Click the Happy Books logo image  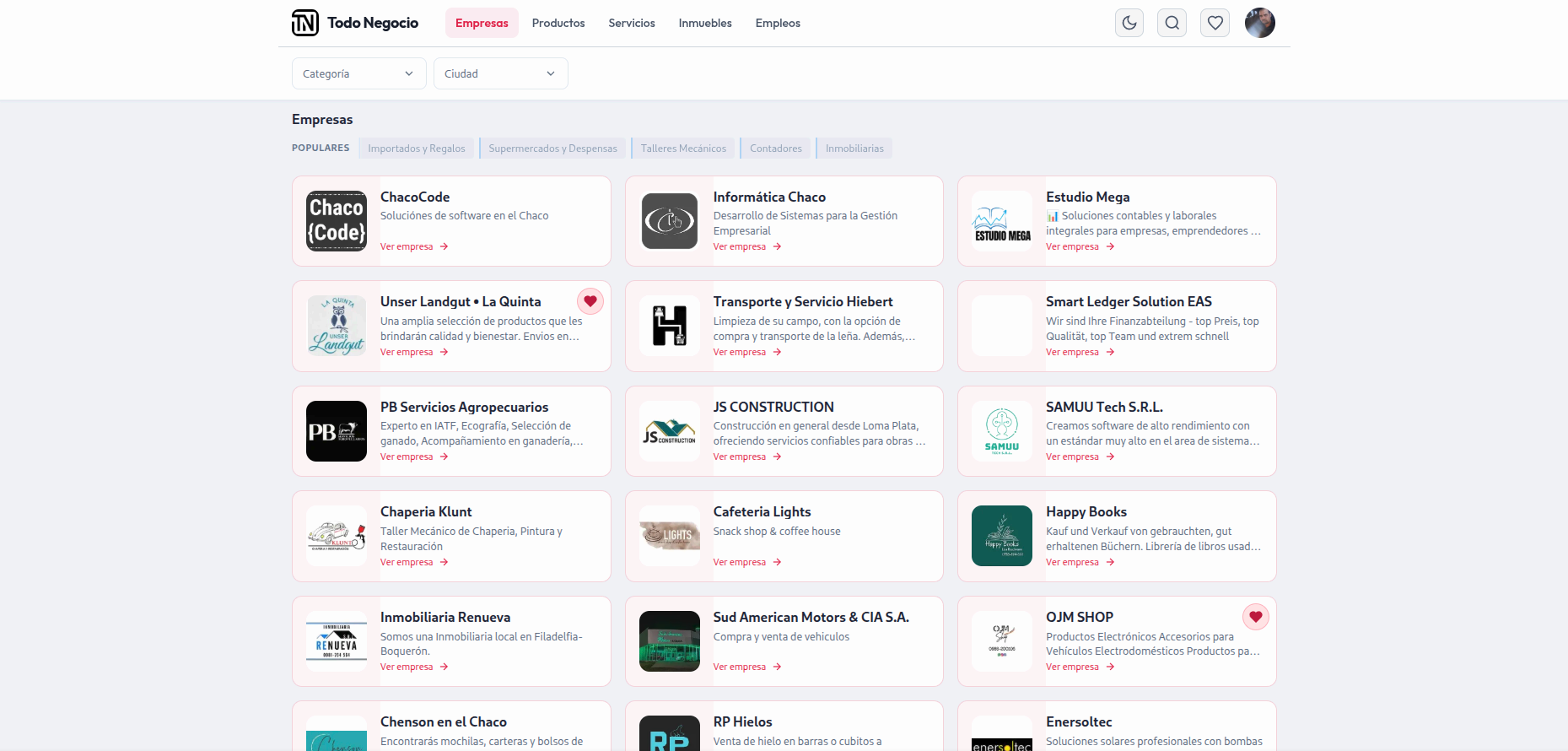click(x=1001, y=536)
